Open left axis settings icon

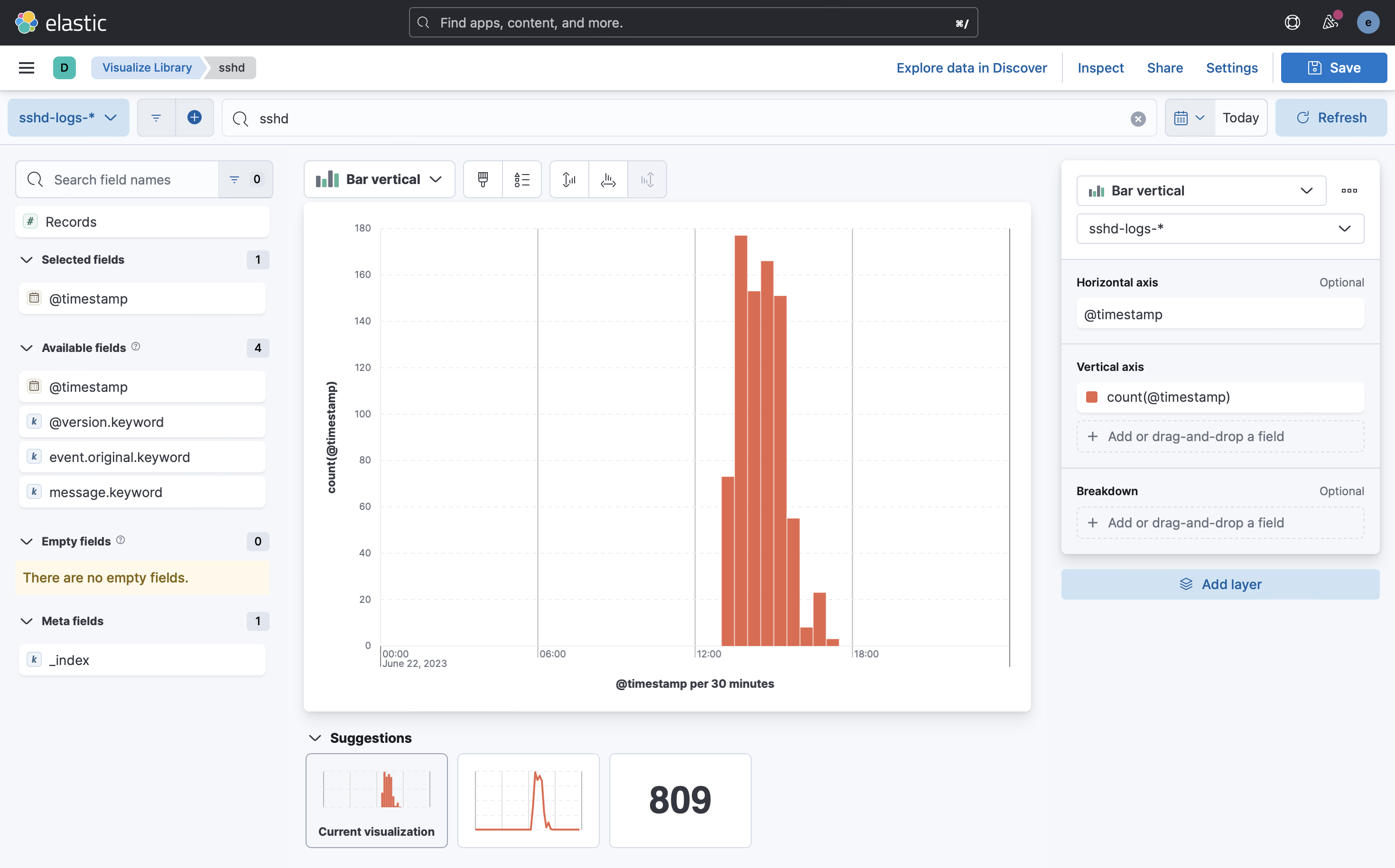click(x=569, y=180)
